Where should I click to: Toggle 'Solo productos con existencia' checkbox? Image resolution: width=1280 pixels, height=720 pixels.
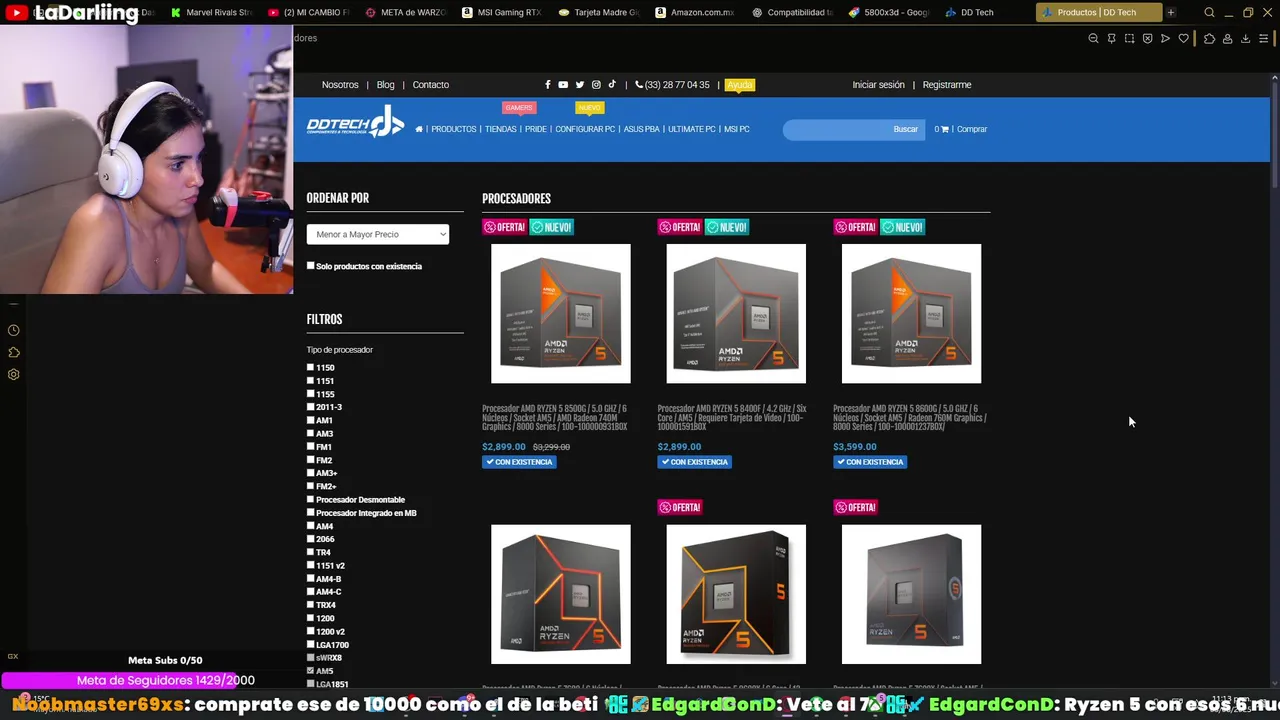point(310,266)
